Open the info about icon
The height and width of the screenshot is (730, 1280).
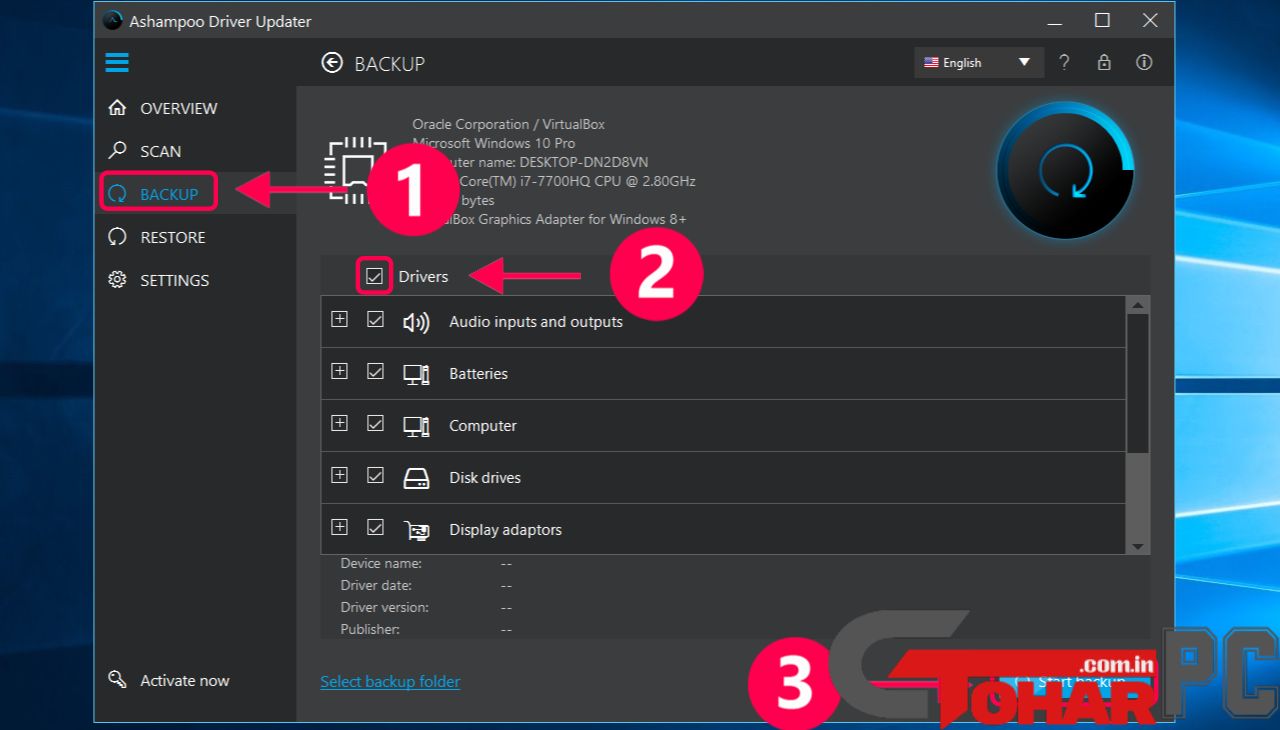(x=1144, y=62)
